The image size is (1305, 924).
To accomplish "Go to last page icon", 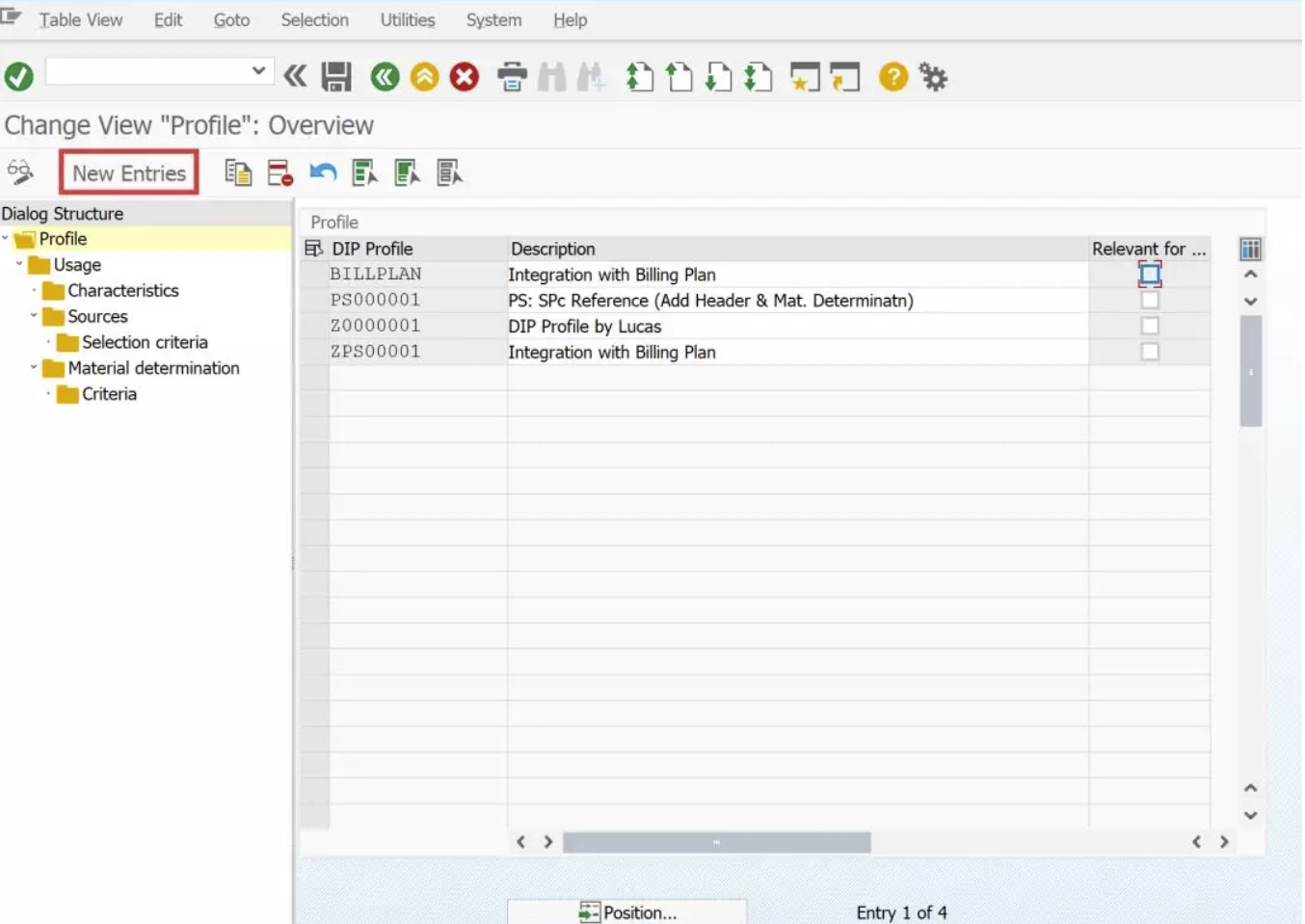I will (x=759, y=77).
